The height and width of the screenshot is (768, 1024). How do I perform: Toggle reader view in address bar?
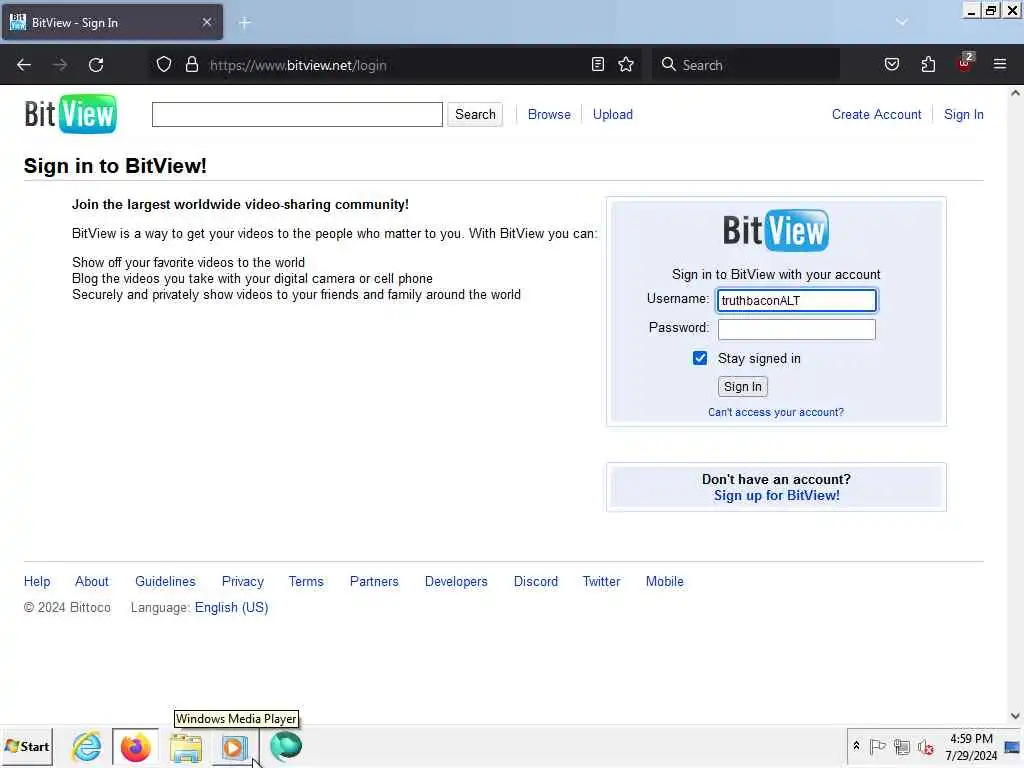point(598,64)
